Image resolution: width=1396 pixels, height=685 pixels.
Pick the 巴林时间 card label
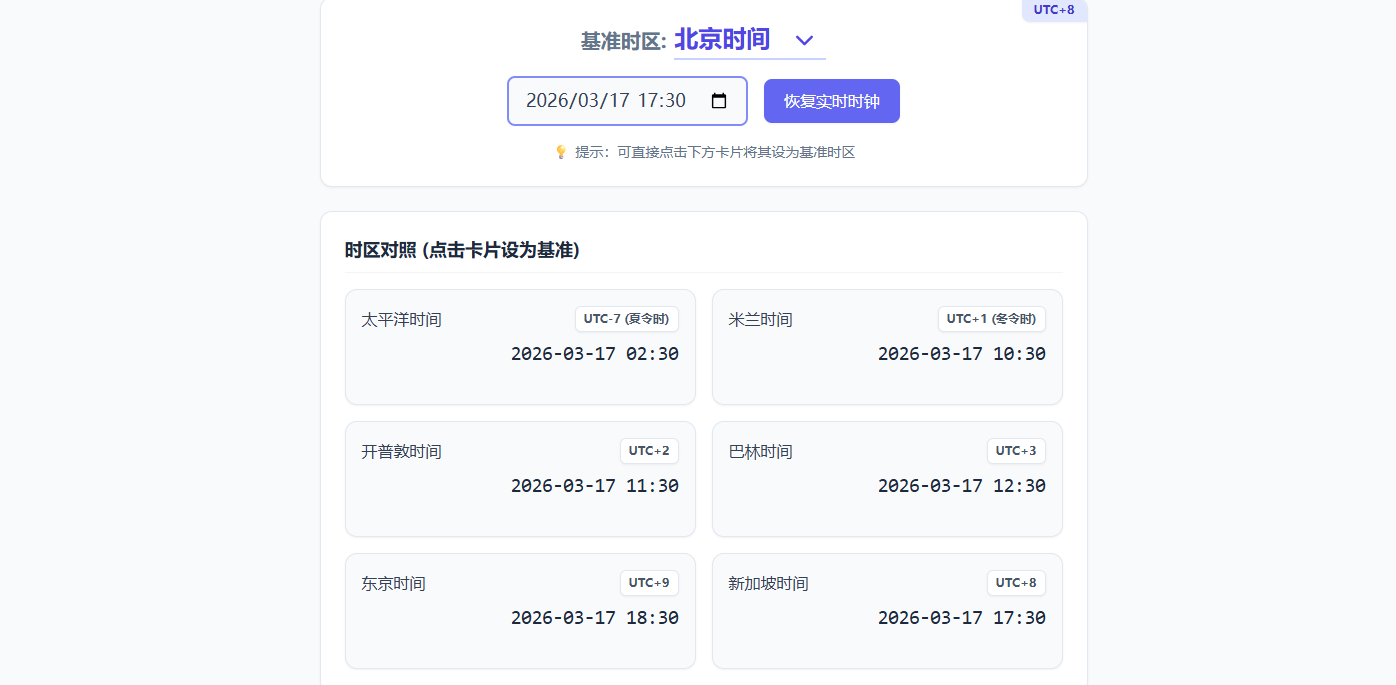760,452
